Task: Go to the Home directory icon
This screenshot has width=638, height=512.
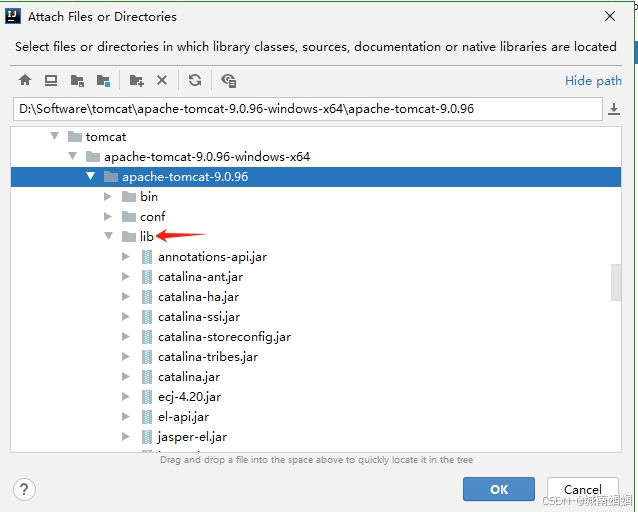Action: pyautogui.click(x=25, y=80)
